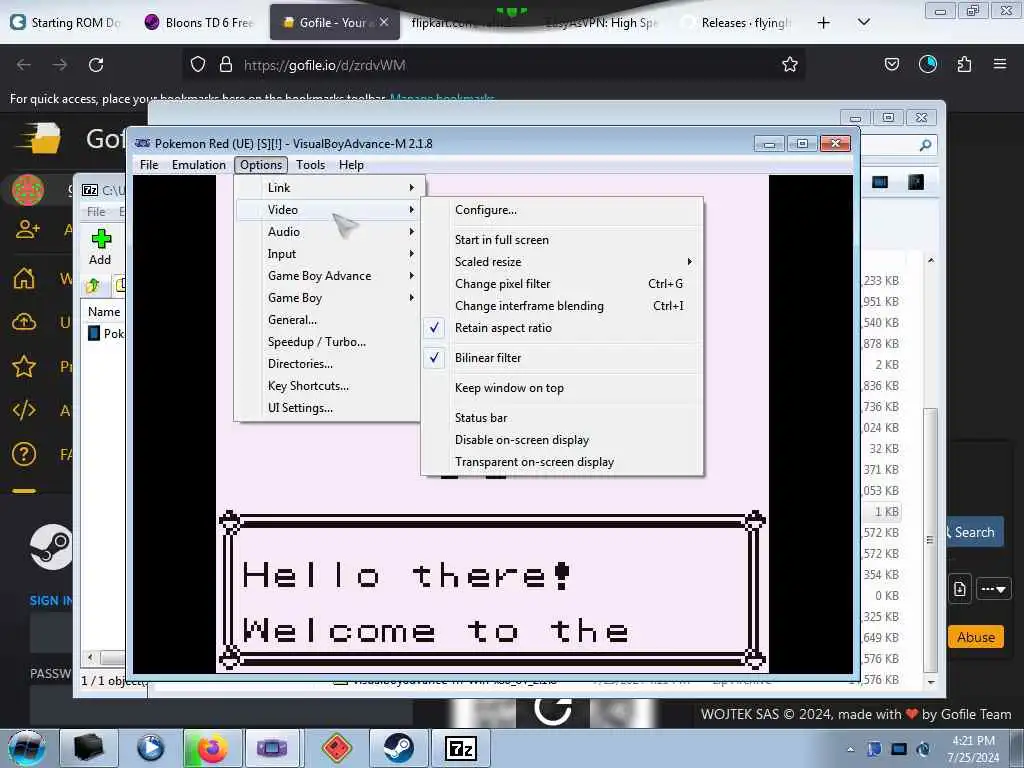Open the Windows Start button
This screenshot has height=768, width=1024.
[x=27, y=748]
